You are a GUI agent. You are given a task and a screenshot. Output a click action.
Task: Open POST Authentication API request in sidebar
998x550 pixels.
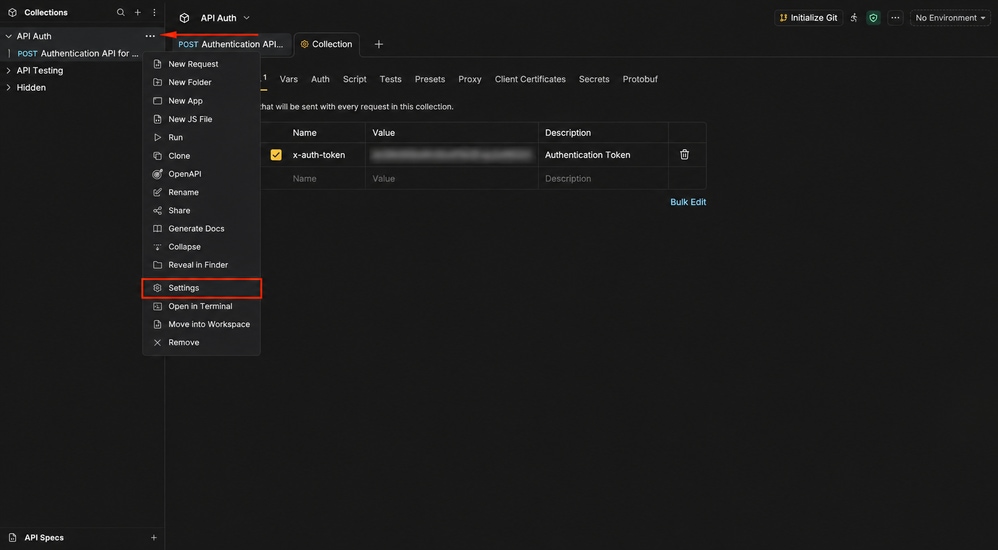[78, 53]
